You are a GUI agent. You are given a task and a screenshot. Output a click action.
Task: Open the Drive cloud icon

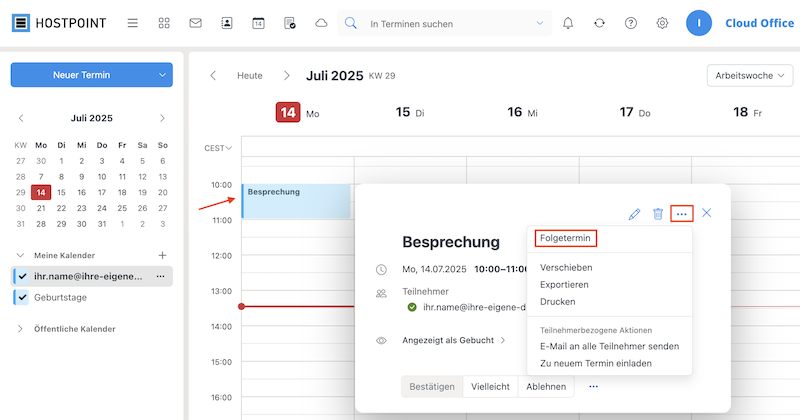321,23
